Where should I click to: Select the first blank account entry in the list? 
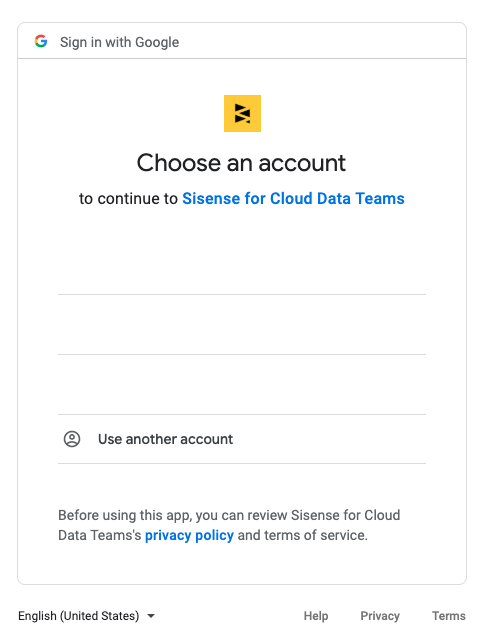click(x=242, y=264)
